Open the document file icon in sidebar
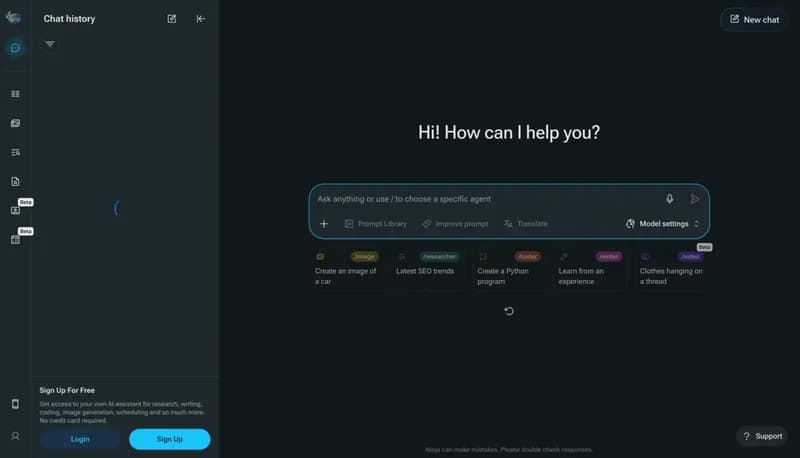 tap(15, 182)
